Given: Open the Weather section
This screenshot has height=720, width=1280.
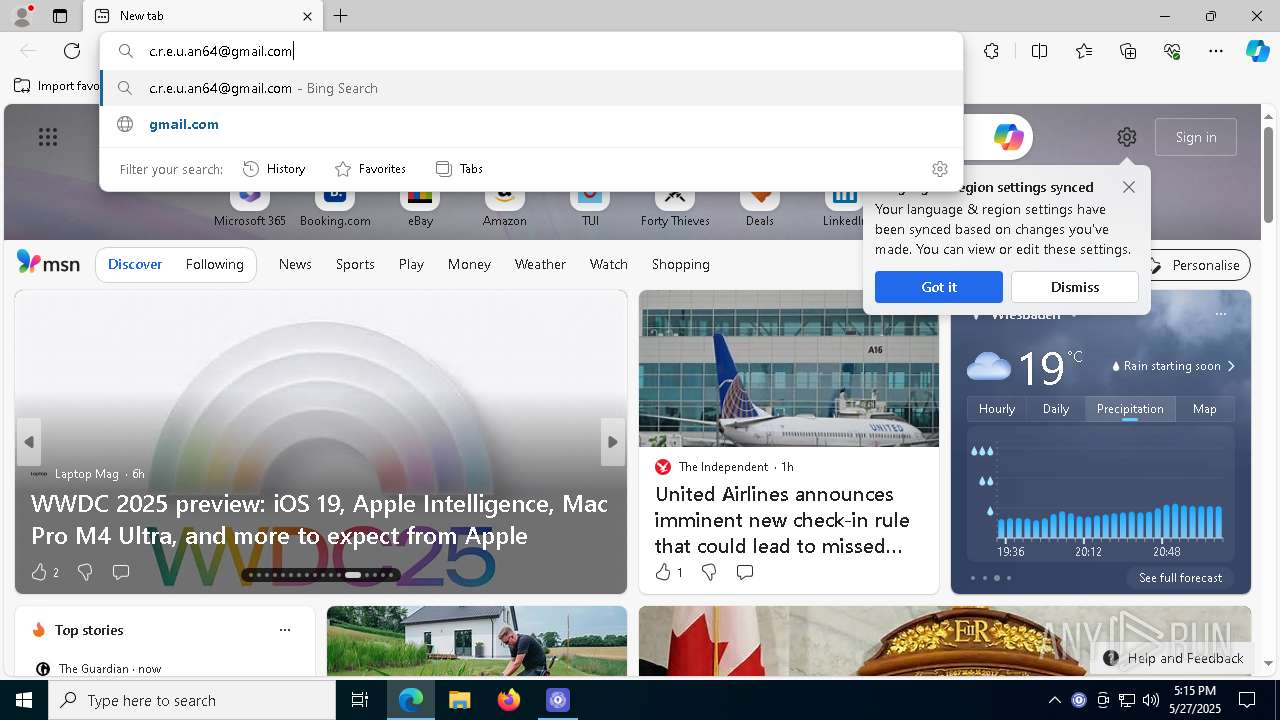Looking at the screenshot, I should tap(540, 264).
